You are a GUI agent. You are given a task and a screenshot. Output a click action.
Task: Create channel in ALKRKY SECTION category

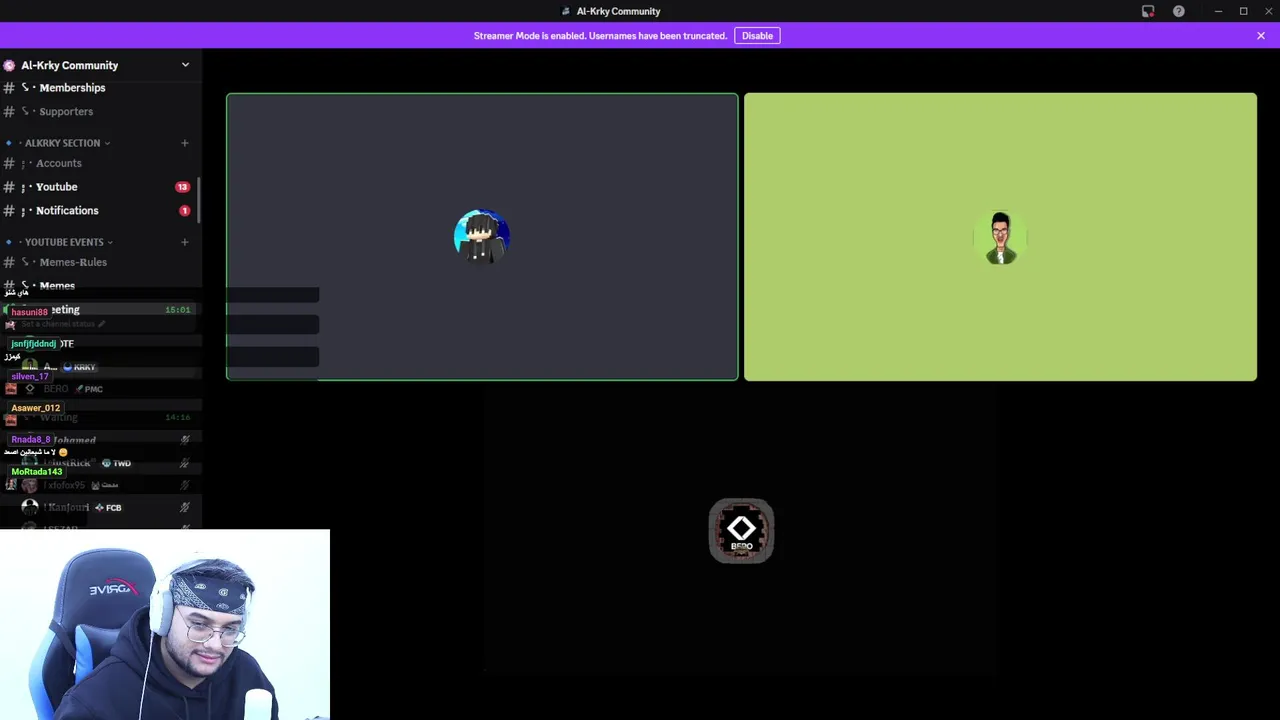tap(184, 143)
